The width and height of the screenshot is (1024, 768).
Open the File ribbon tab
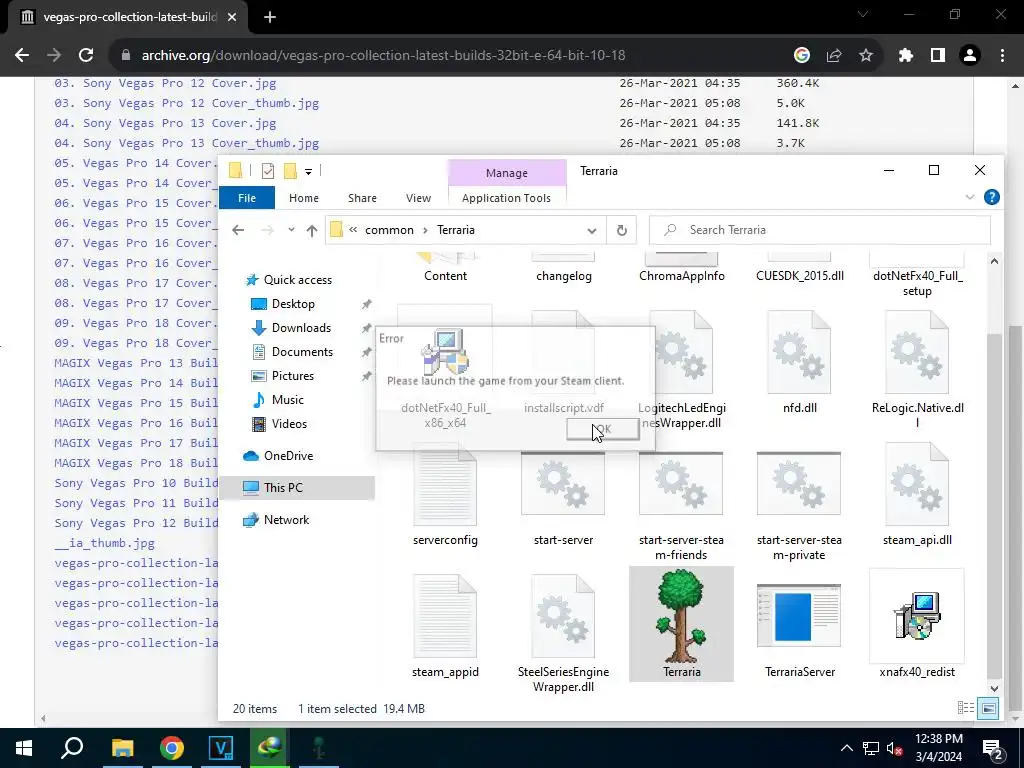click(x=247, y=198)
